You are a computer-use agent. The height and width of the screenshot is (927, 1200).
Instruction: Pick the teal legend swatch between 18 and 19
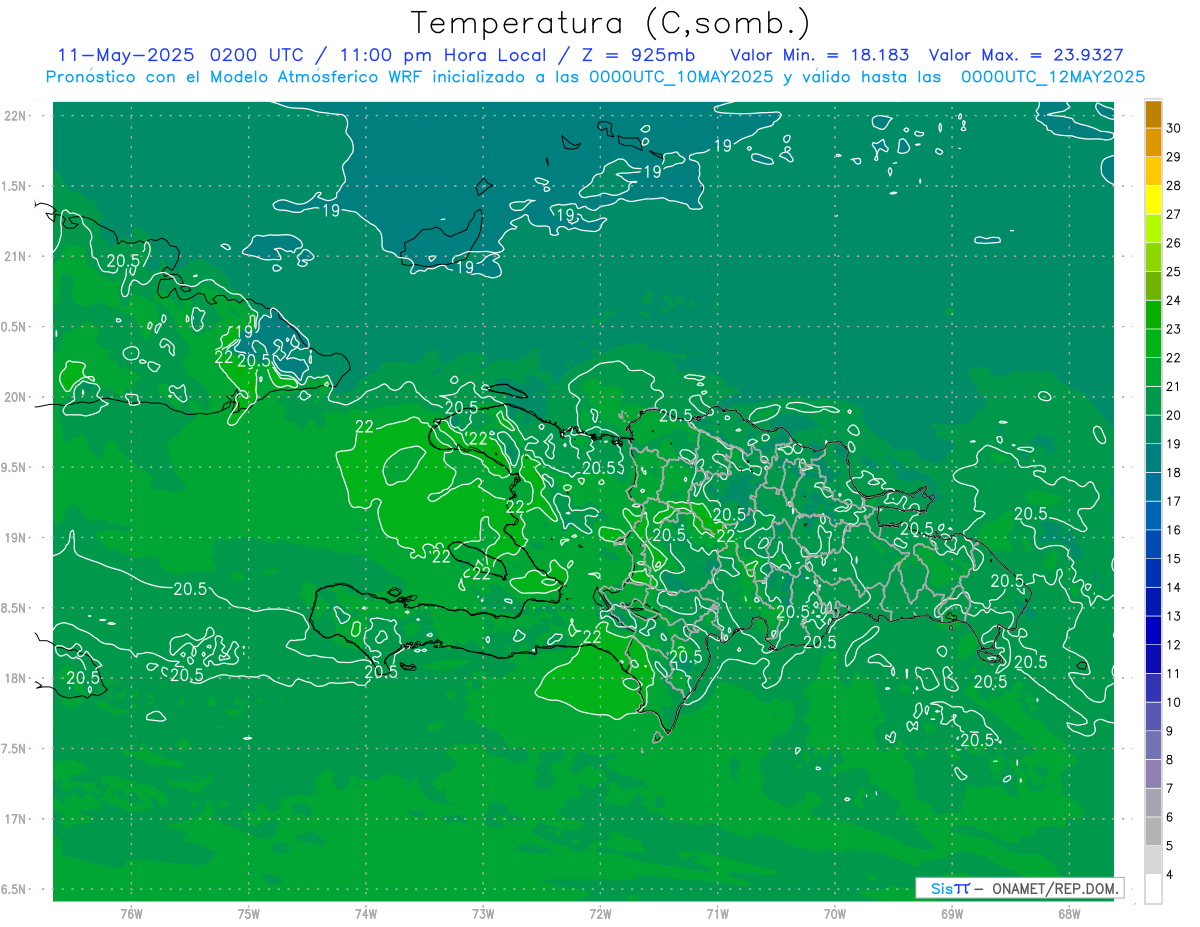click(x=1153, y=458)
